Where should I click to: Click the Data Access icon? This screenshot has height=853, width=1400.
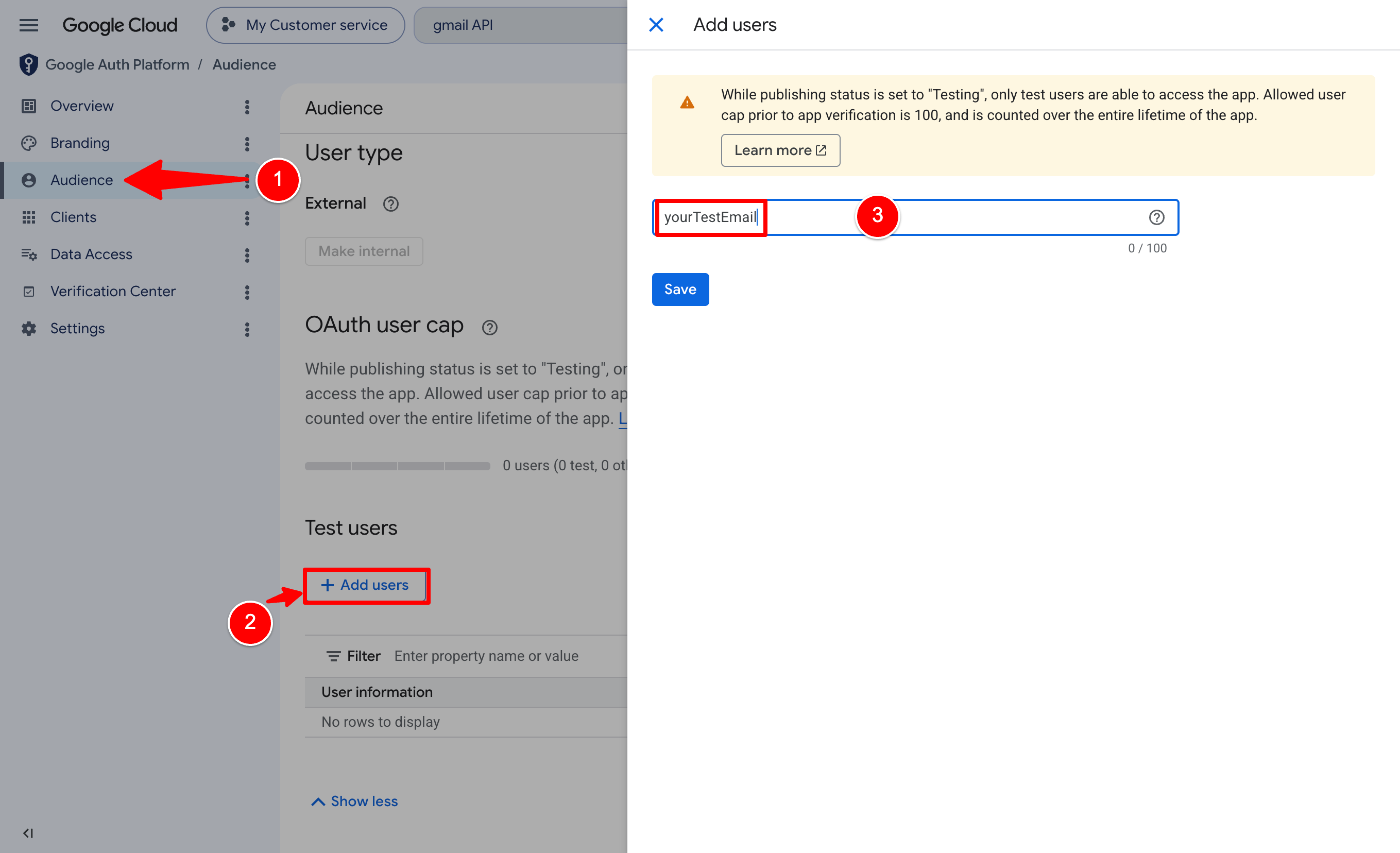[28, 254]
